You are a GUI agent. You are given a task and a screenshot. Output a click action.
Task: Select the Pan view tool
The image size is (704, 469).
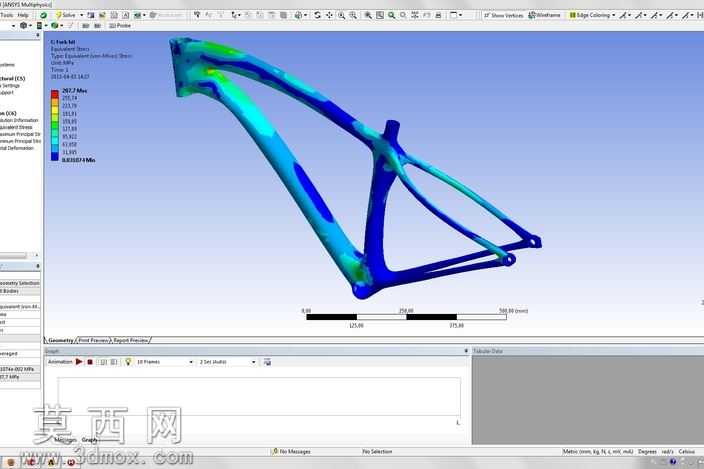click(x=329, y=15)
